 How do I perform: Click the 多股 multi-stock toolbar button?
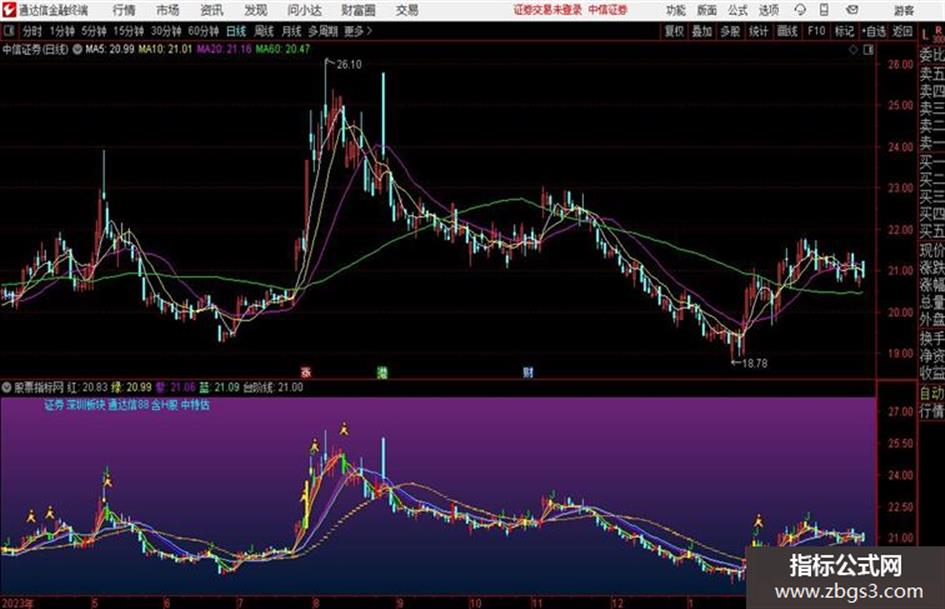[730, 31]
